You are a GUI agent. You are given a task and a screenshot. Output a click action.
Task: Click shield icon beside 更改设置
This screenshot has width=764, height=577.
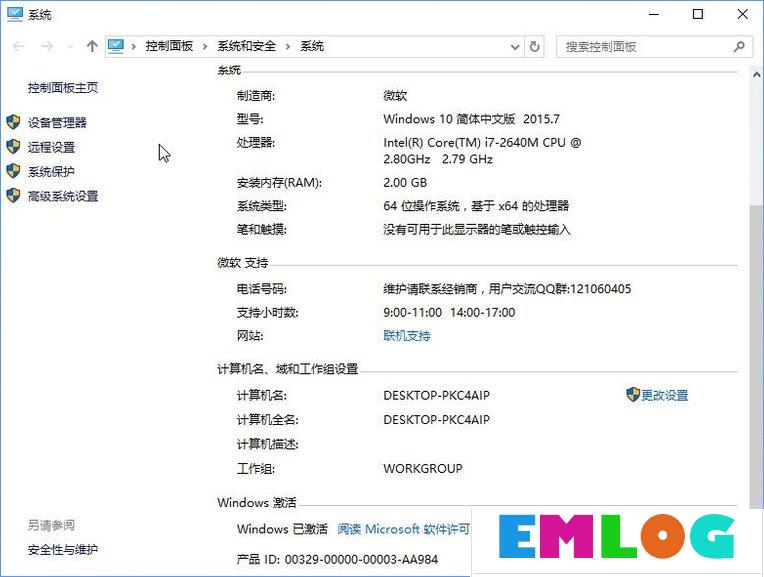(632, 394)
